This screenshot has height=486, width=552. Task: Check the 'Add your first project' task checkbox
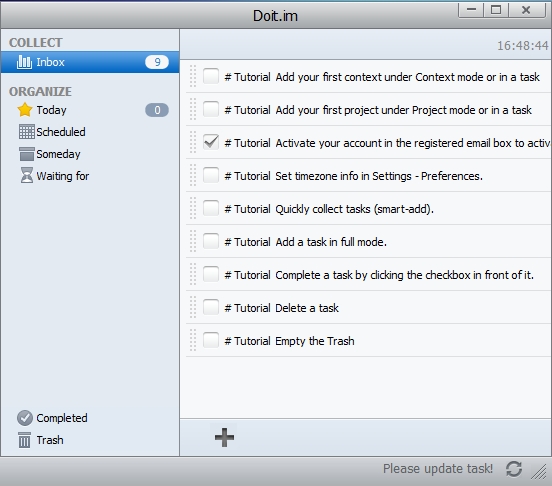coord(211,109)
